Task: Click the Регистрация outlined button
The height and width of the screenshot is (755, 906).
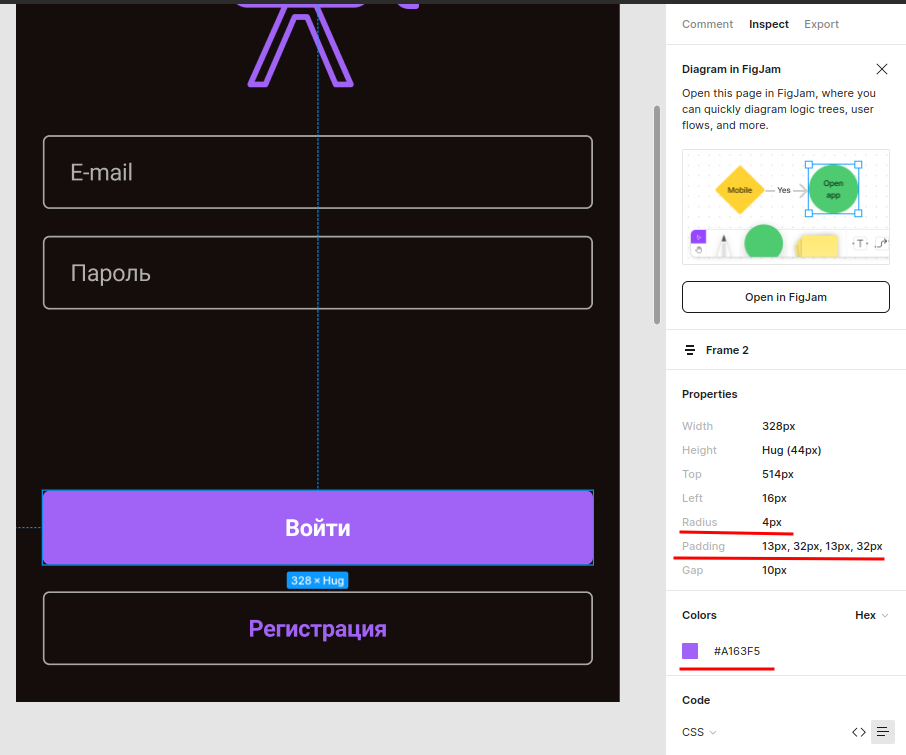Action: 318,629
